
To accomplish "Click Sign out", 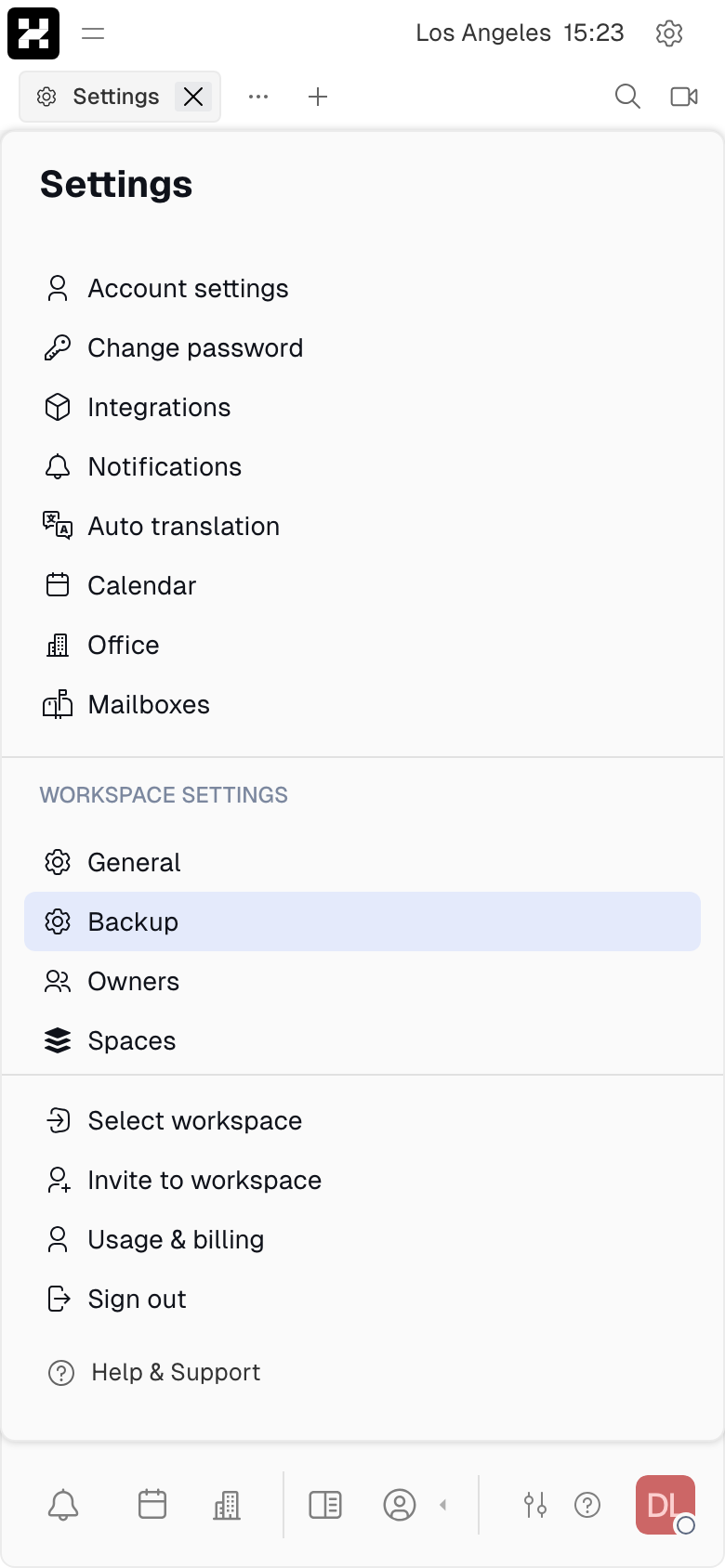I will (x=362, y=1299).
